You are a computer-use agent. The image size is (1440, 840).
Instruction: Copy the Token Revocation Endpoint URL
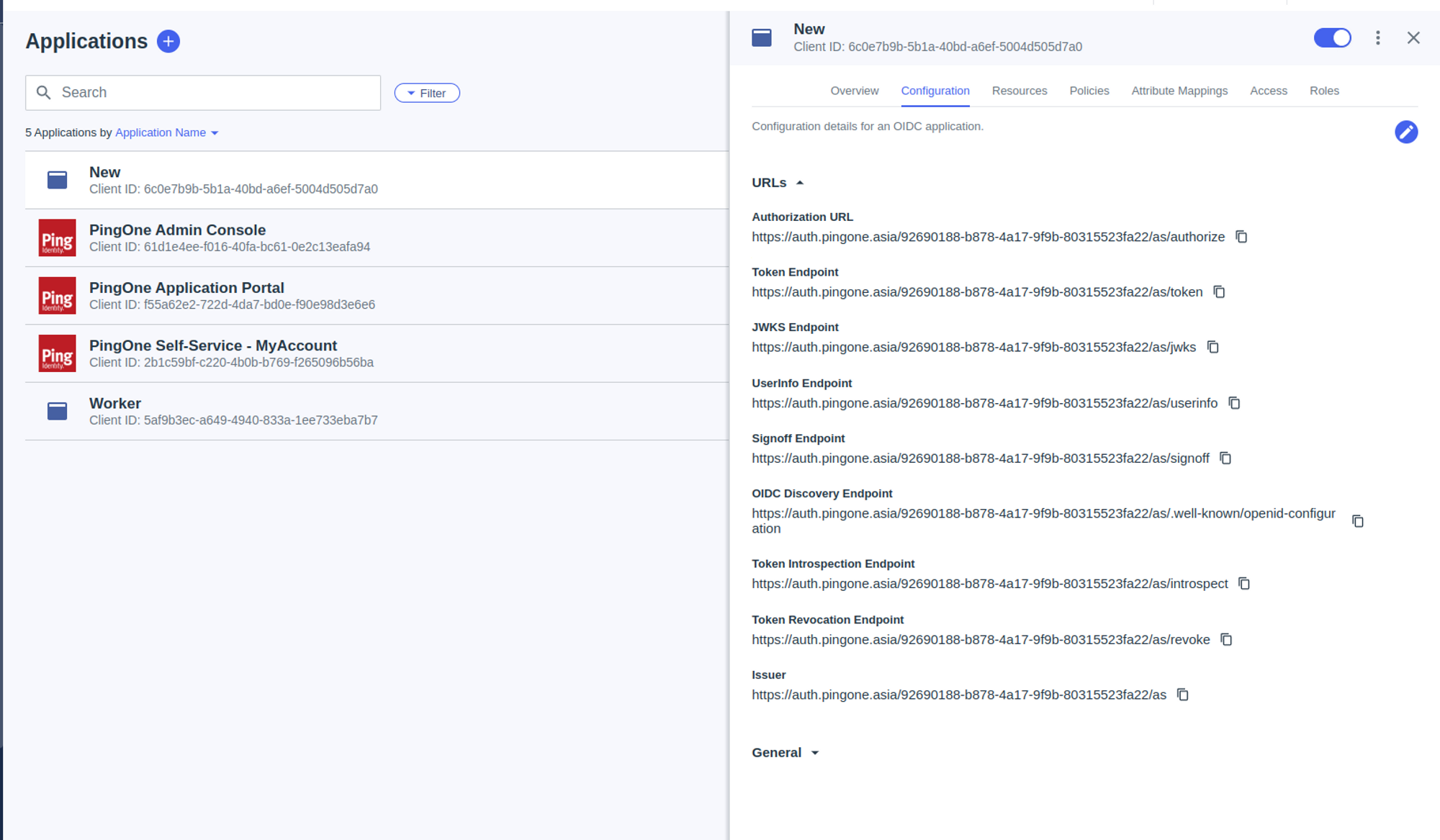click(x=1226, y=639)
